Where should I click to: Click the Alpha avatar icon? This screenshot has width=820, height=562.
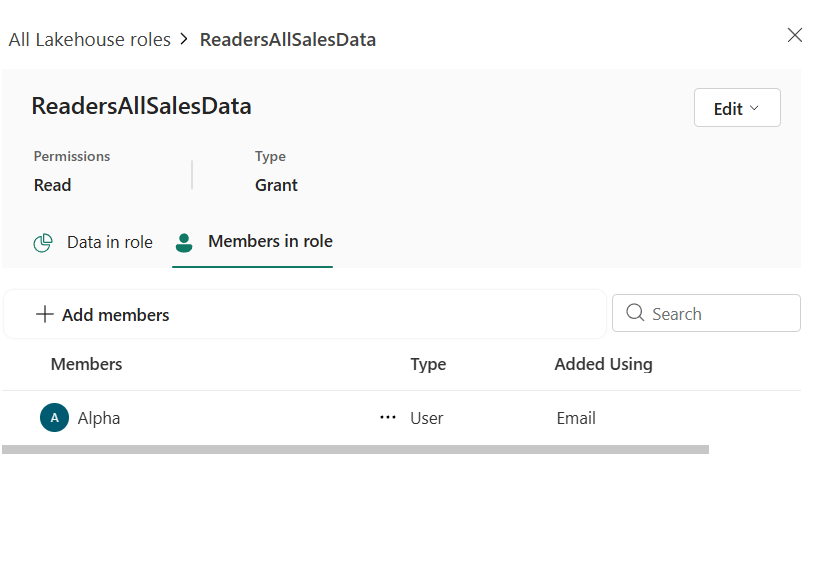tap(54, 418)
